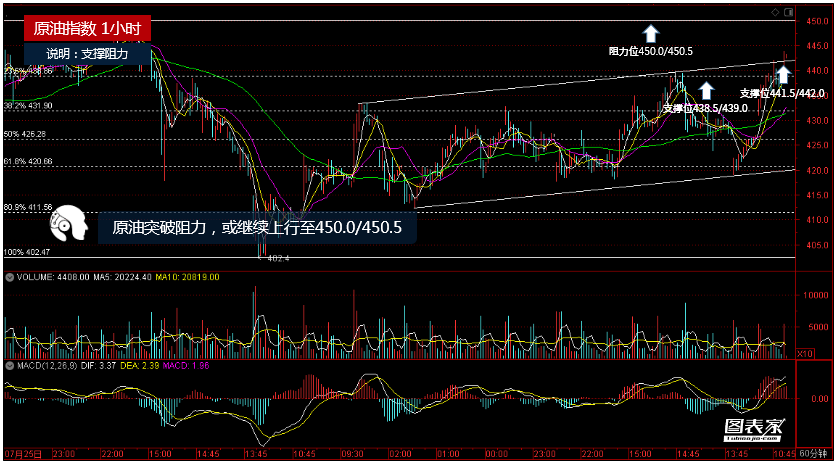Click the 425.0 price axis label
Screen dimensions: 836x464
coord(817,146)
